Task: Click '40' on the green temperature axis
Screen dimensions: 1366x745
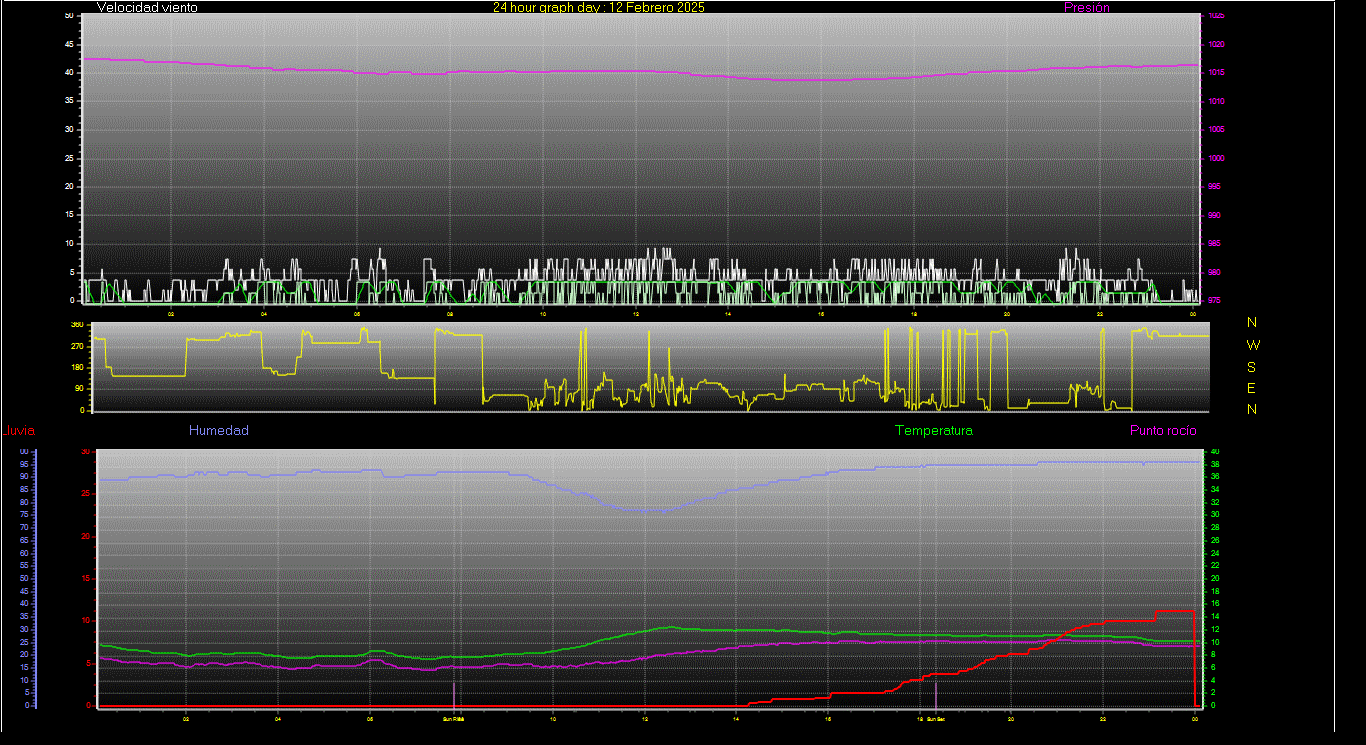Action: point(1215,452)
